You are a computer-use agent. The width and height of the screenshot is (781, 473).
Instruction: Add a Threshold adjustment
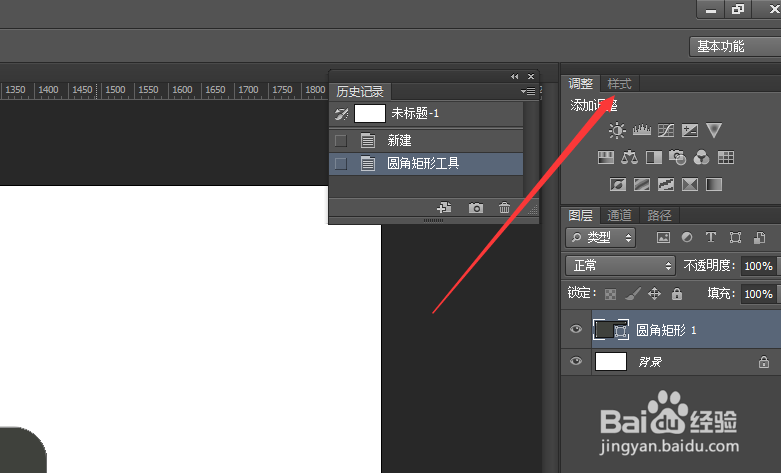coord(666,185)
